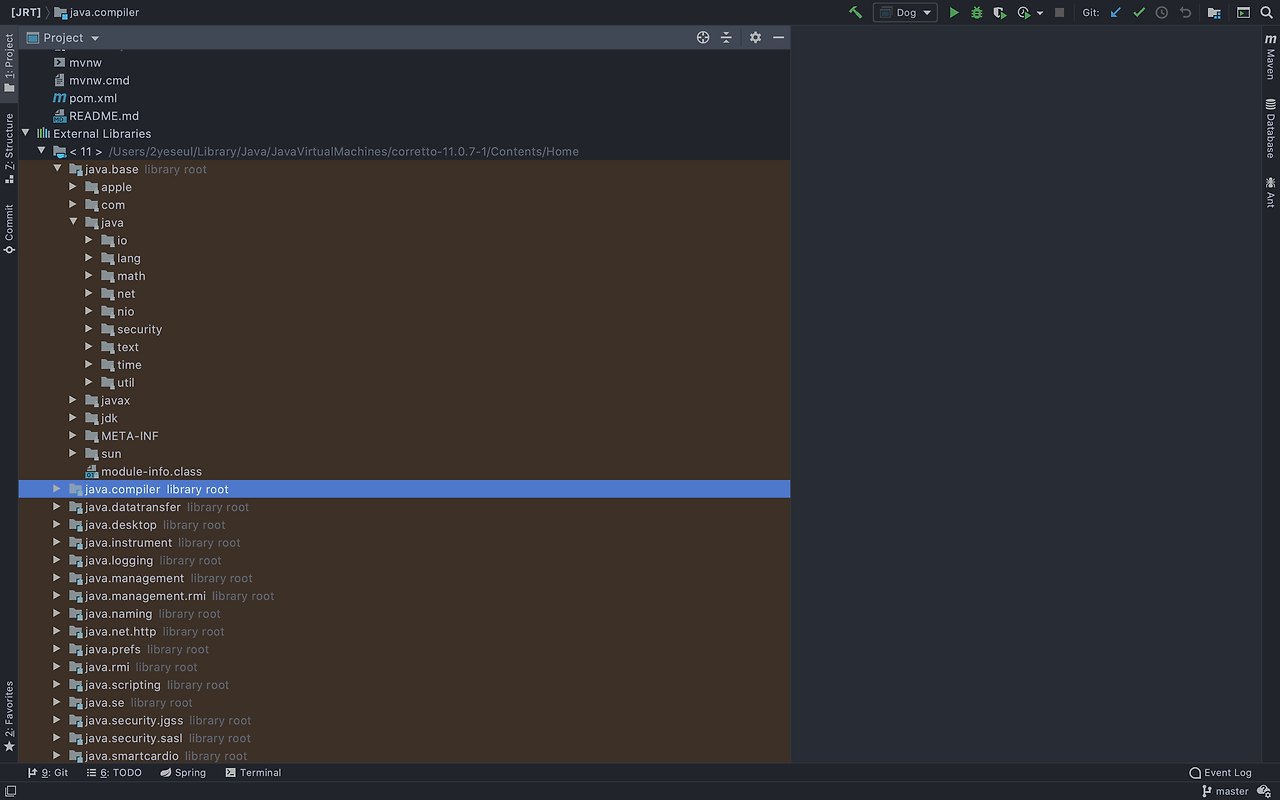Open the Project view selector dropdown
This screenshot has width=1280, height=800.
point(63,38)
